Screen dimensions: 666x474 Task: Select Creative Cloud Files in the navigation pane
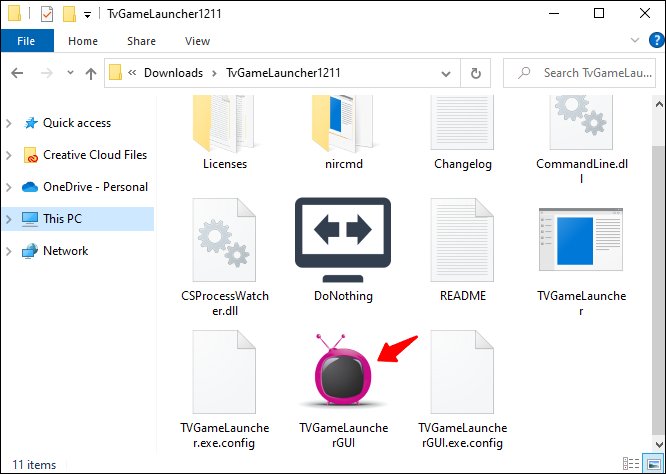coord(95,155)
